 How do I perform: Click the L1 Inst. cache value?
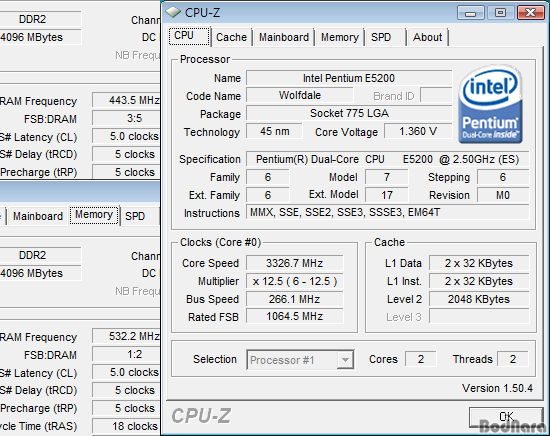(x=479, y=281)
